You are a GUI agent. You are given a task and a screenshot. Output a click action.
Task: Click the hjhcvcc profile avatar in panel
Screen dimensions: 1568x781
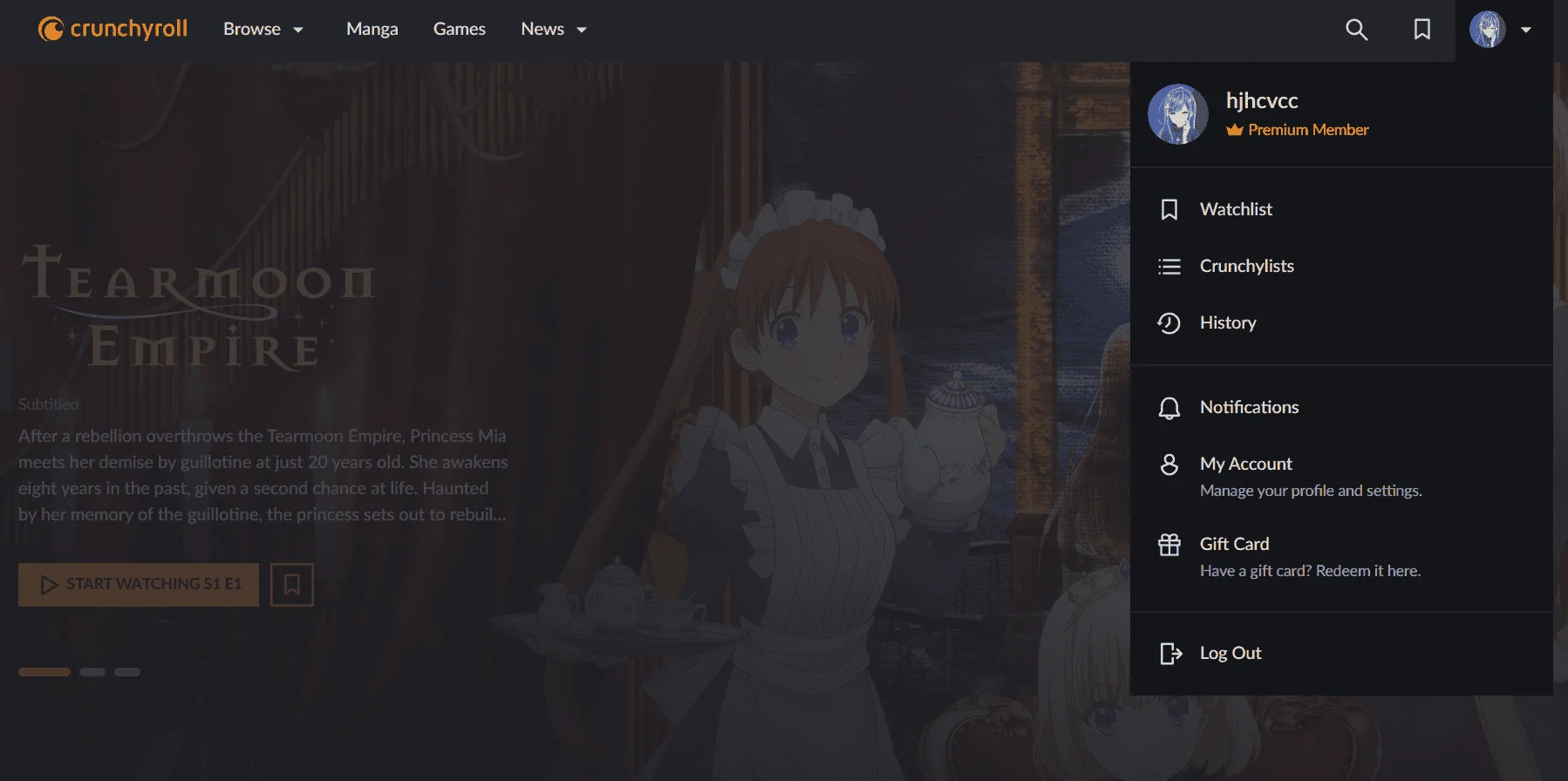pyautogui.click(x=1177, y=114)
